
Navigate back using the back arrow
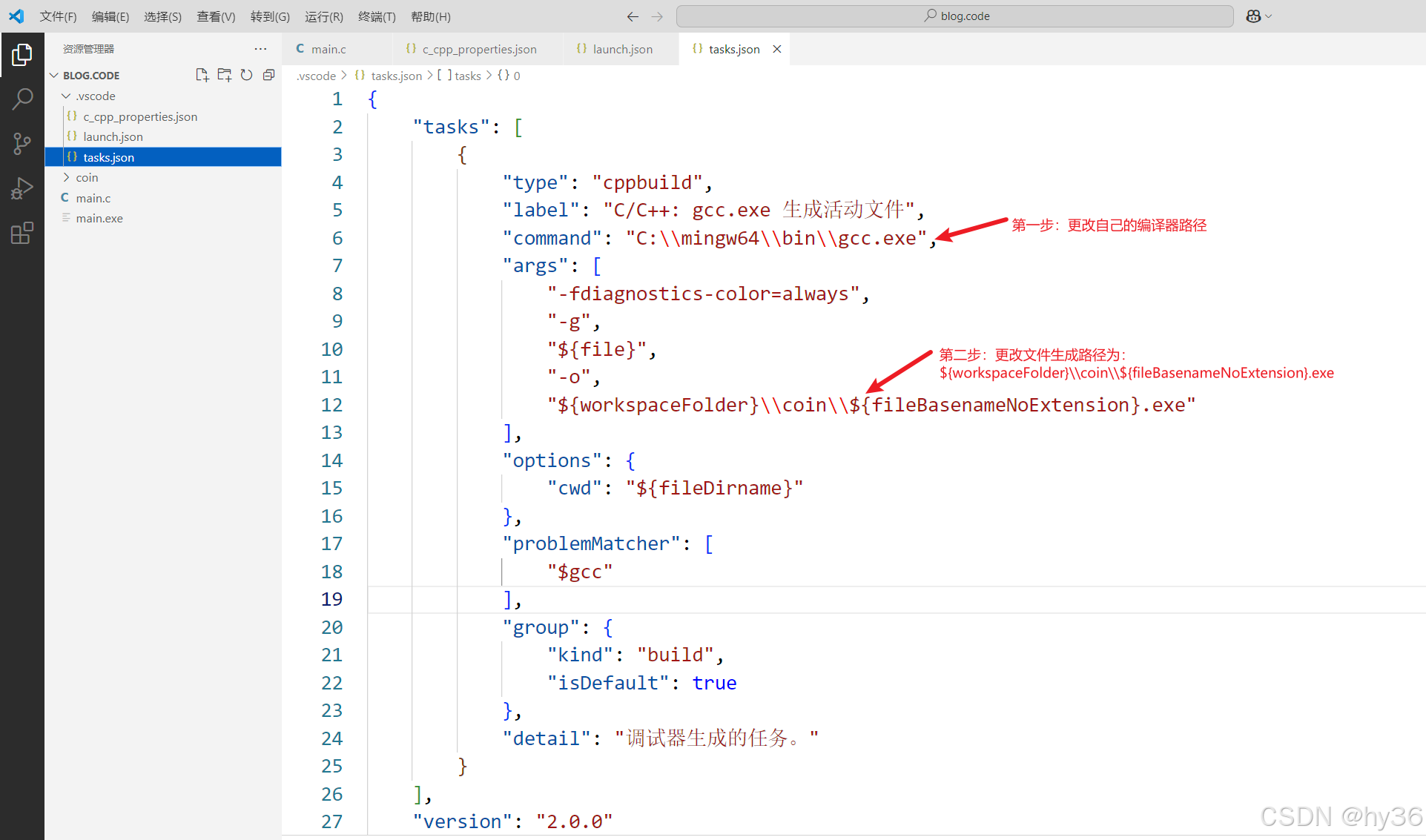(x=632, y=16)
